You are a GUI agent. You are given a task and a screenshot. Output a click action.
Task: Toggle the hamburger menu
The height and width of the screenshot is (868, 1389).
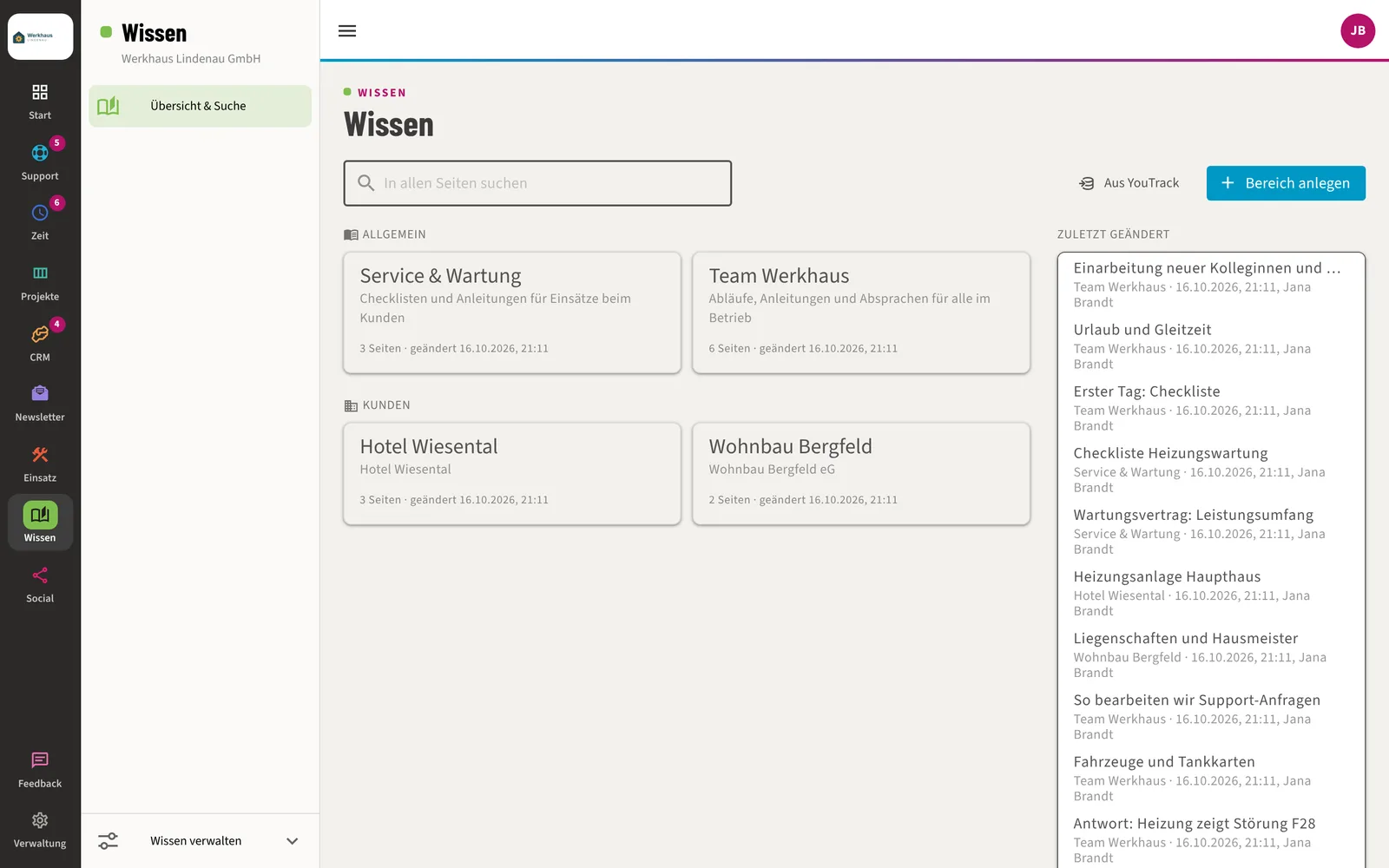347,31
